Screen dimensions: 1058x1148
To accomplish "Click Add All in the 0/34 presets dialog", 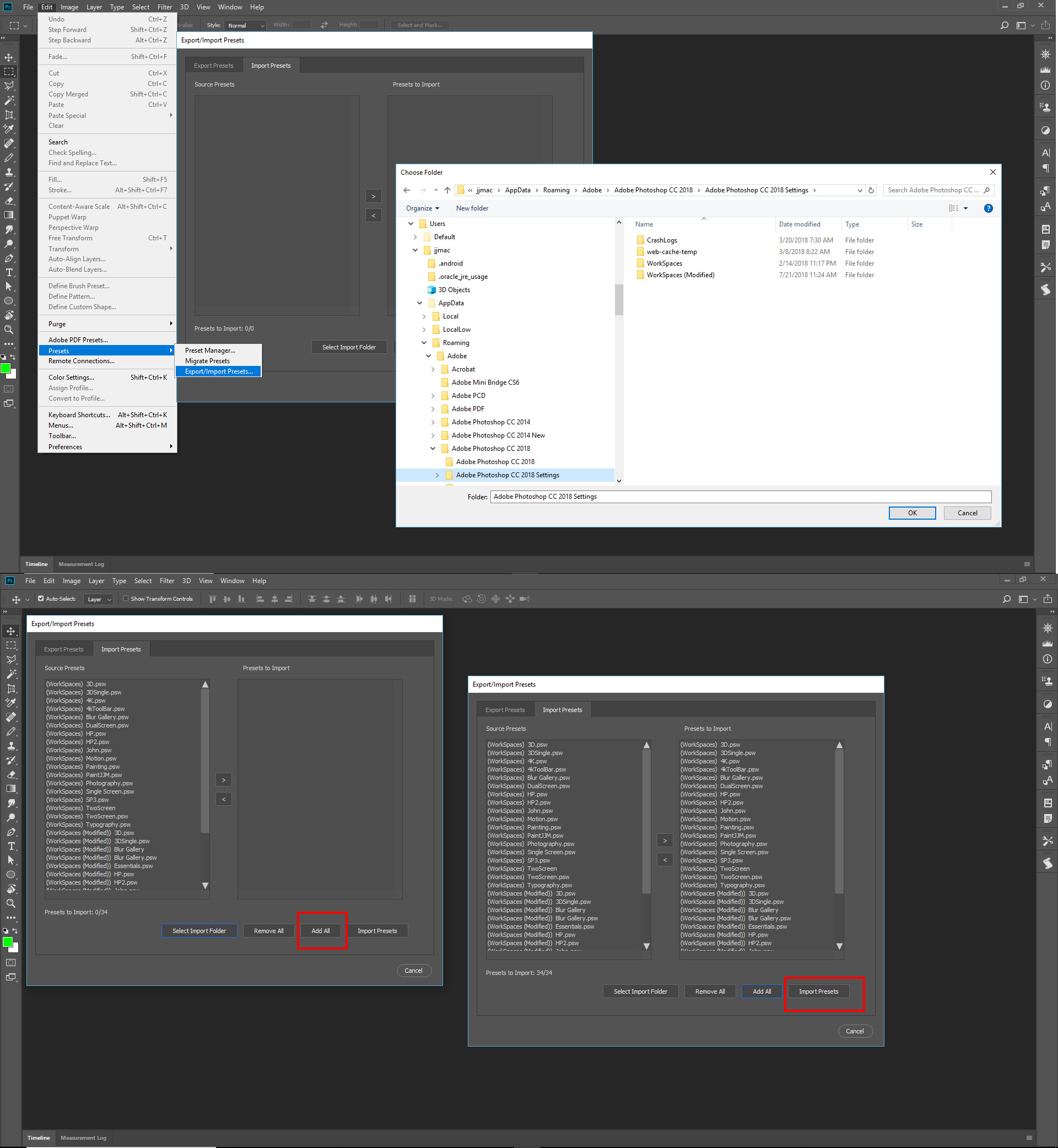I will [321, 931].
